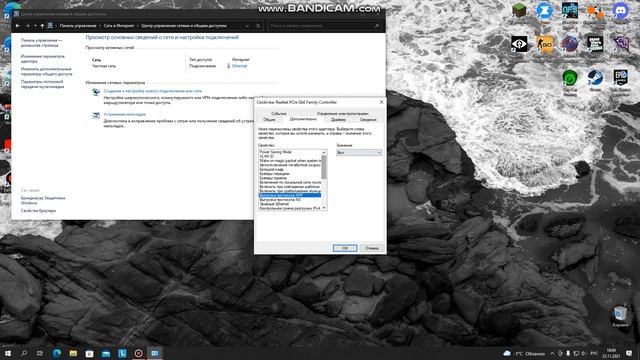Click Отмена in the properties dialog
640x360 pixels.
pyautogui.click(x=372, y=248)
